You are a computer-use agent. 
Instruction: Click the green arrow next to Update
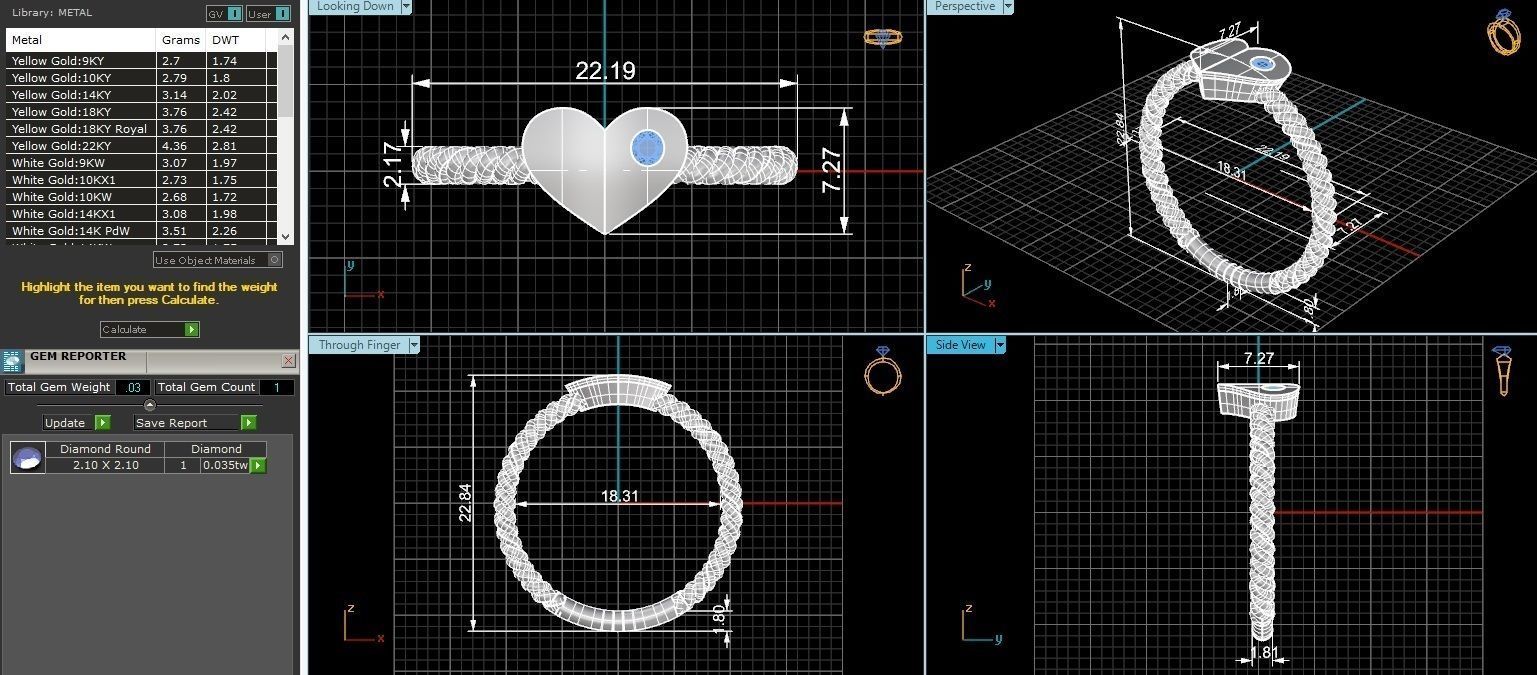click(x=102, y=423)
